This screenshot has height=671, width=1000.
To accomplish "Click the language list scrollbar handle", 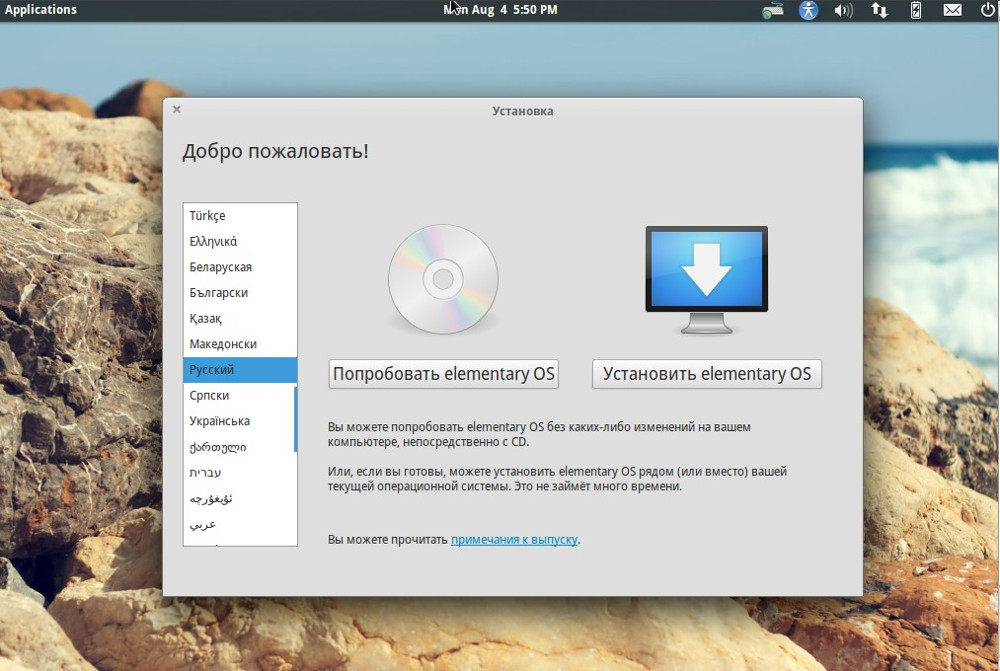I will coord(295,419).
